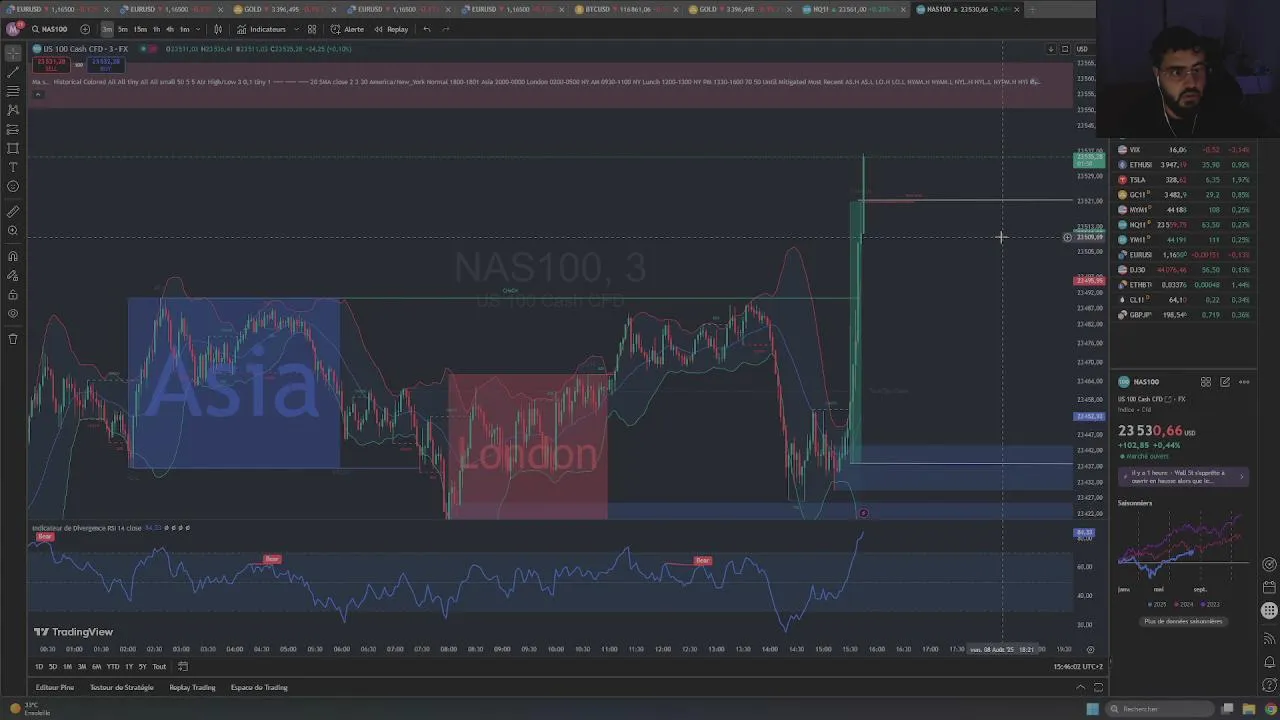The height and width of the screenshot is (720, 1280).
Task: Collapse the bottom panel chevron
Action: tap(1080, 688)
